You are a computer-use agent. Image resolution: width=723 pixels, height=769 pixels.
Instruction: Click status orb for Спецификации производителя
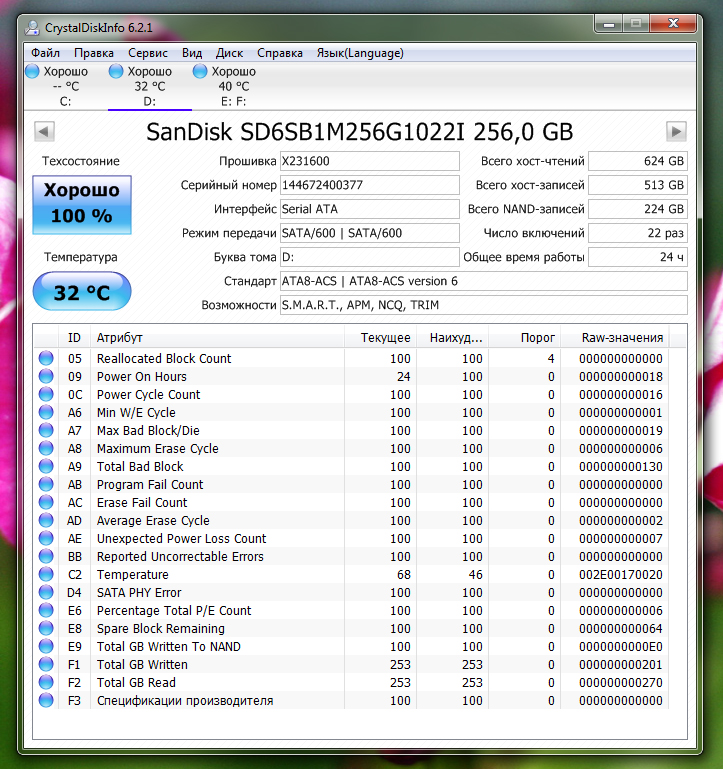pyautogui.click(x=46, y=700)
